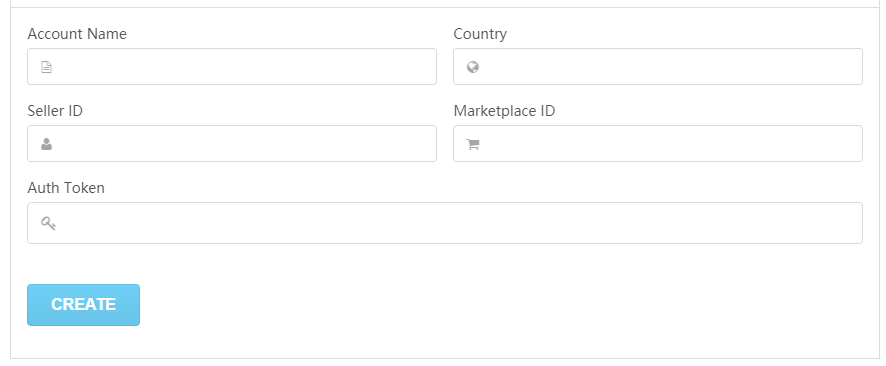This screenshot has height=366, width=886.
Task: Click the Account Name label
Action: click(x=77, y=34)
